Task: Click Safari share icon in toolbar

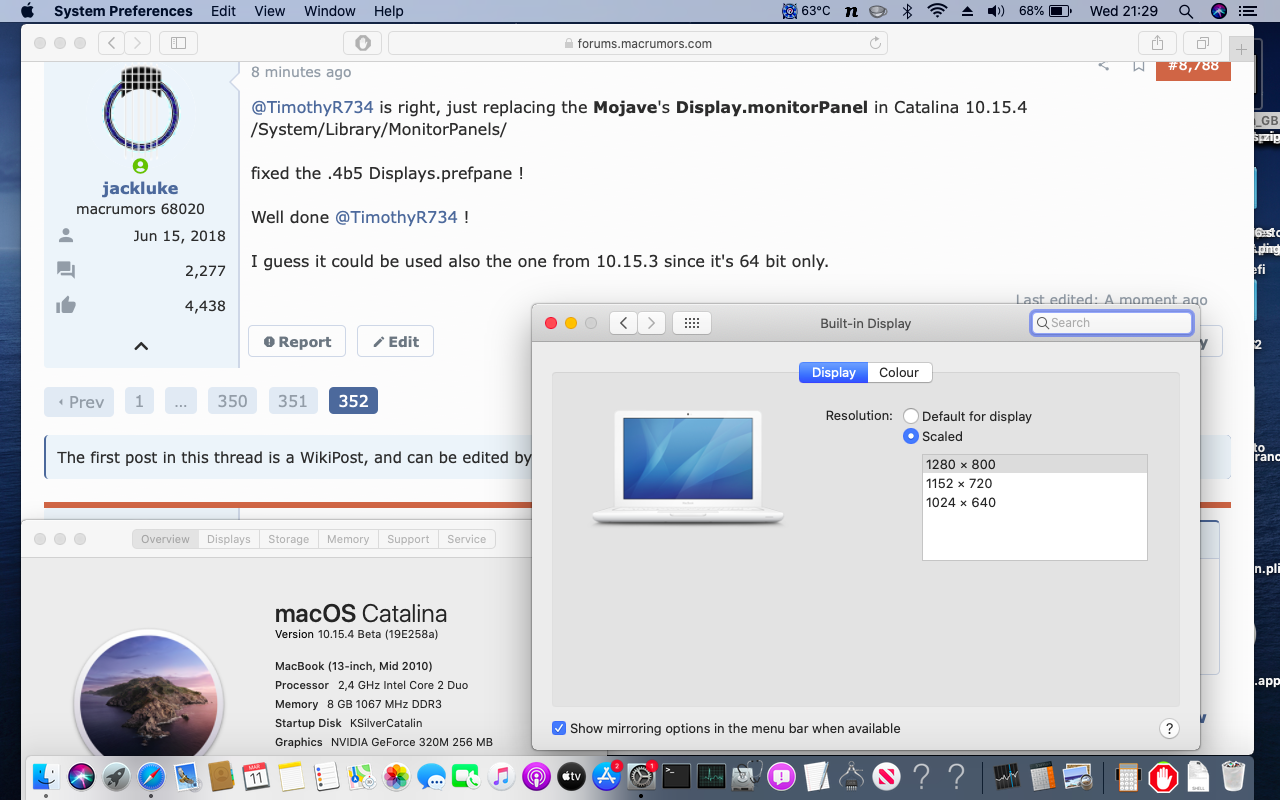Action: [1157, 43]
